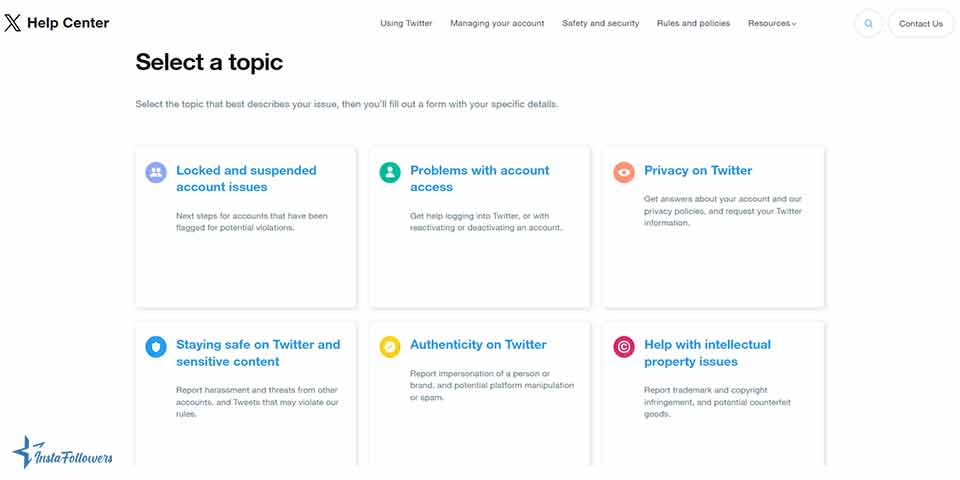Open the Safety and security menu
The height and width of the screenshot is (480, 960).
point(600,24)
